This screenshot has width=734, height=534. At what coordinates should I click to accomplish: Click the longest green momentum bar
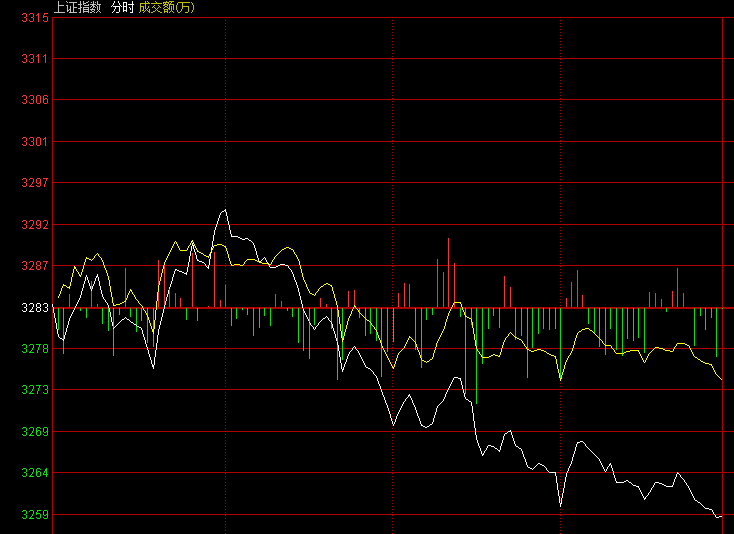(x=477, y=356)
